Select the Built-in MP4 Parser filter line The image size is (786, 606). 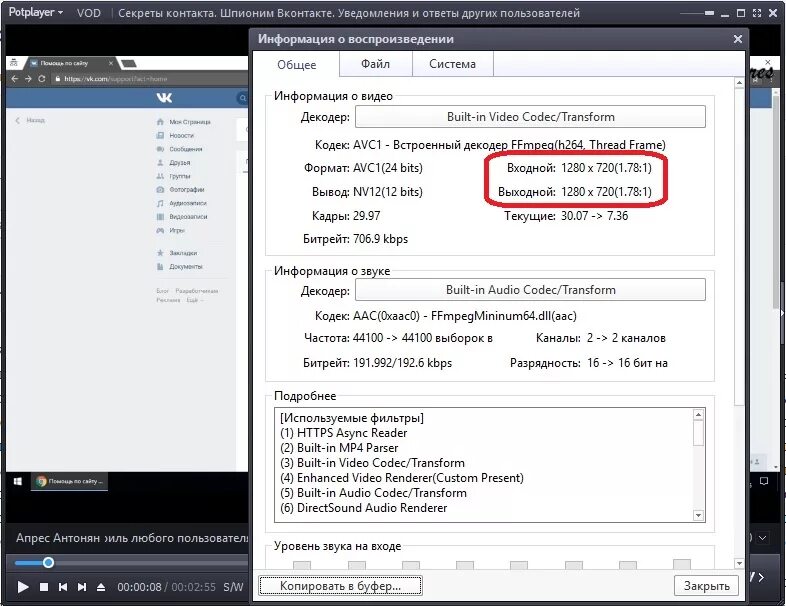pyautogui.click(x=339, y=448)
